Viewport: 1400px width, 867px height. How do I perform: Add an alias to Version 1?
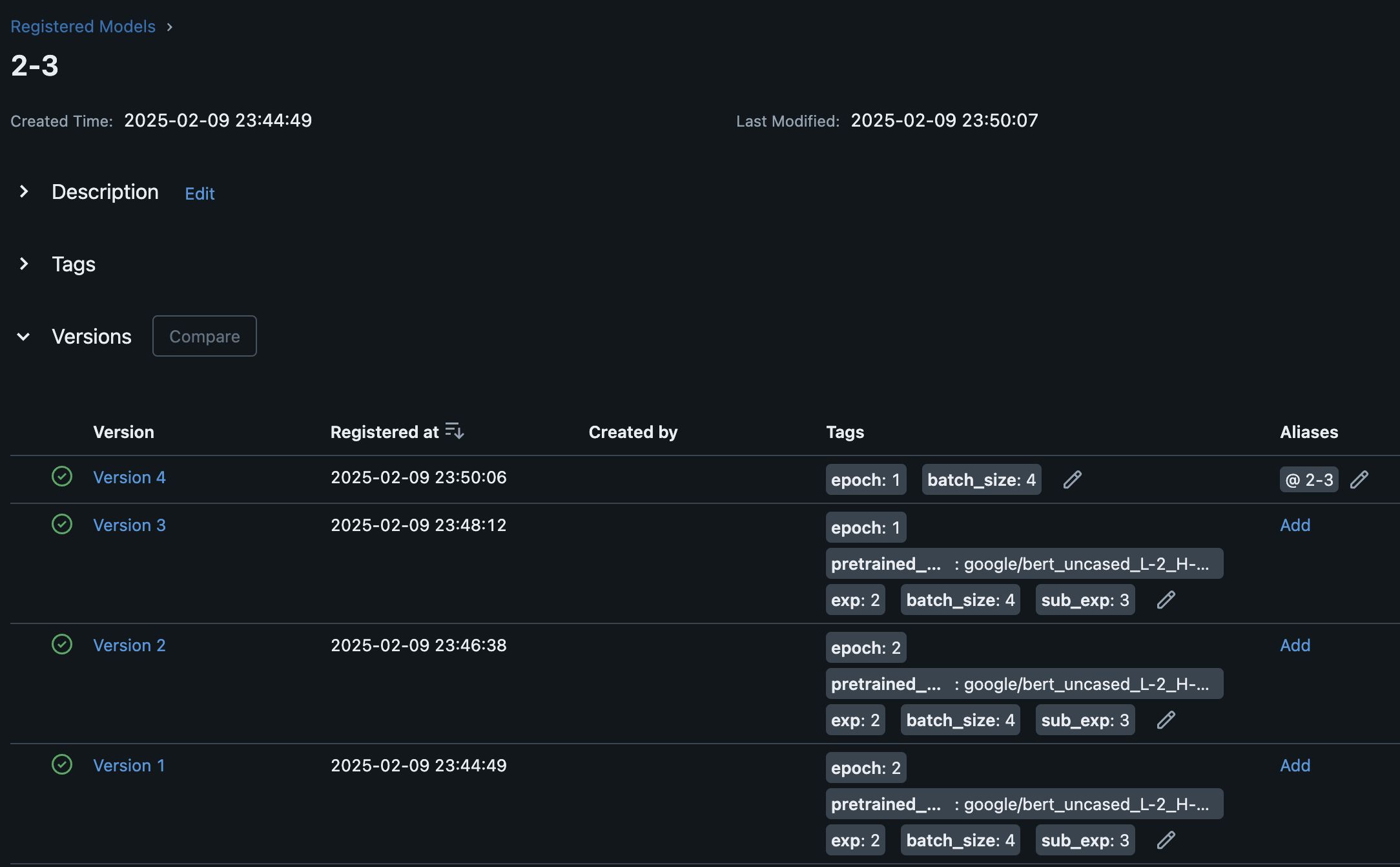coord(1295,766)
